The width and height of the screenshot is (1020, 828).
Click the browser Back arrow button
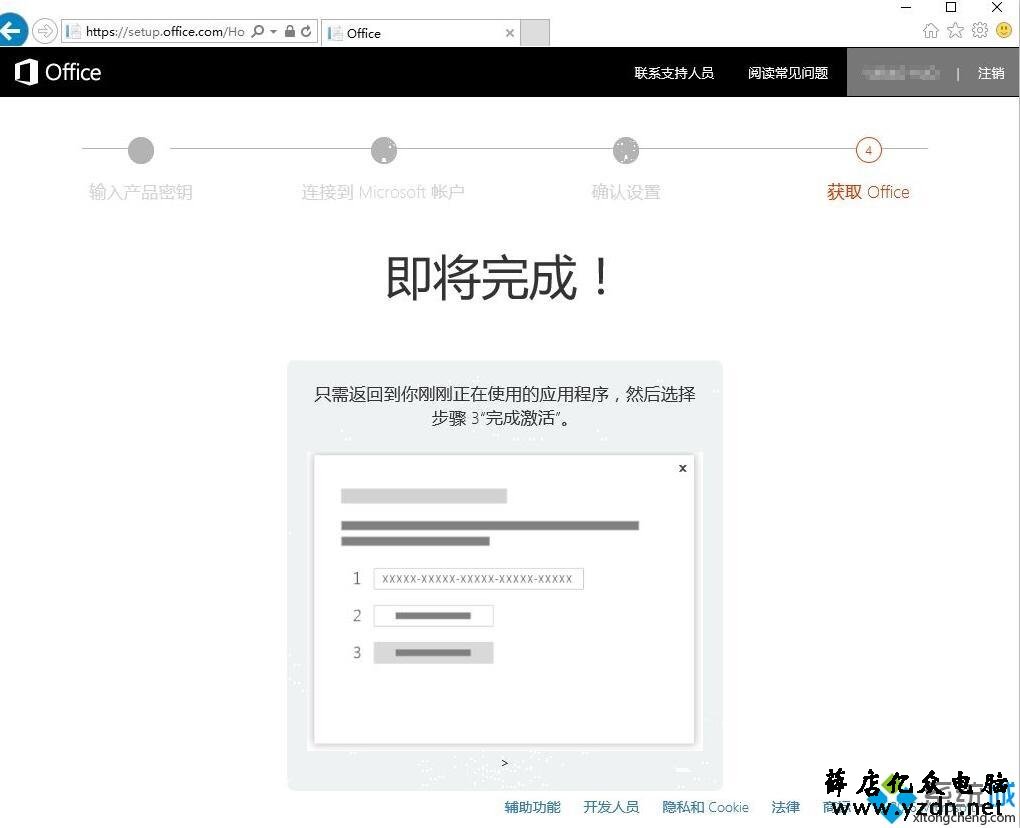point(11,31)
